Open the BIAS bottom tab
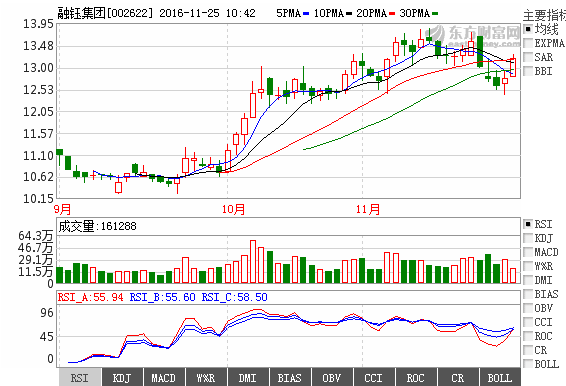The height and width of the screenshot is (386, 566). (290, 378)
